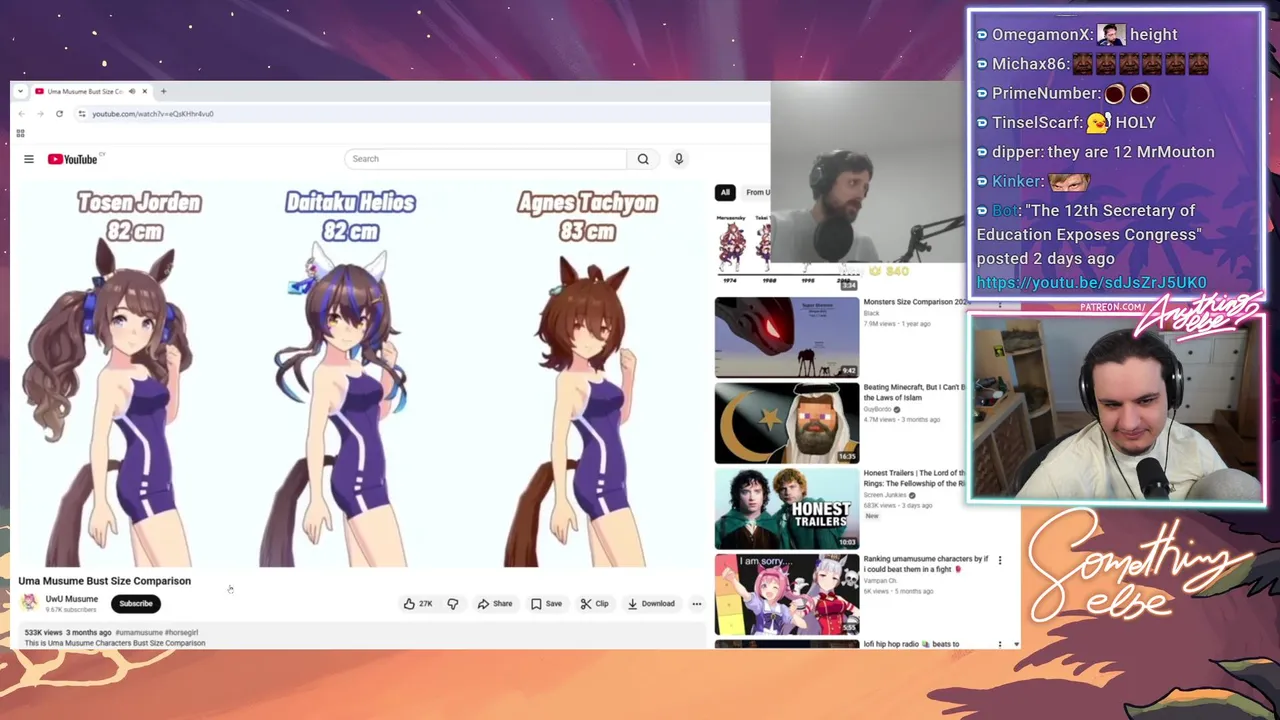
Task: Open the YouTube hamburger guide menu
Action: [29, 159]
